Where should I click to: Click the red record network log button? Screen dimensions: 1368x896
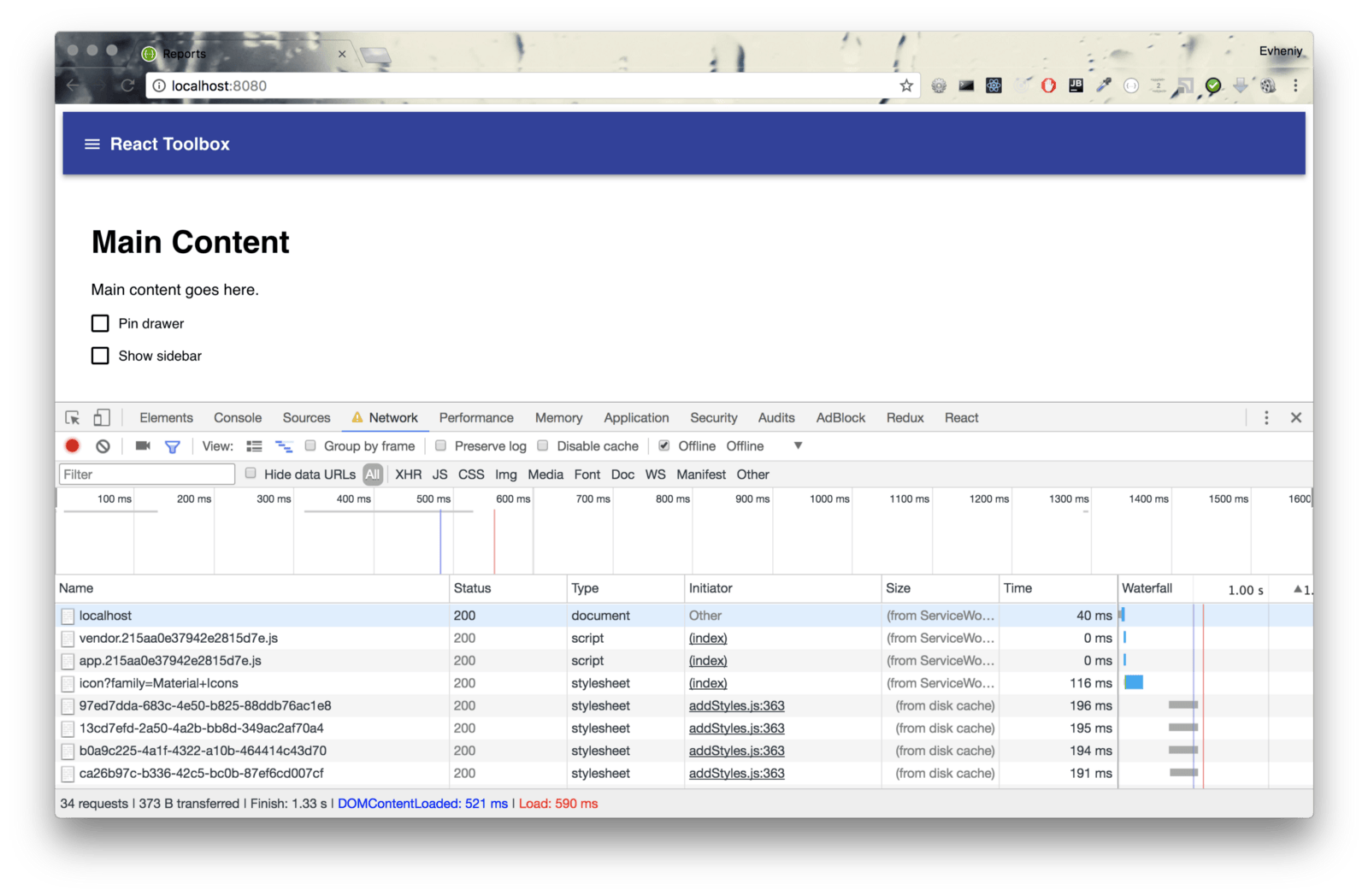[73, 445]
